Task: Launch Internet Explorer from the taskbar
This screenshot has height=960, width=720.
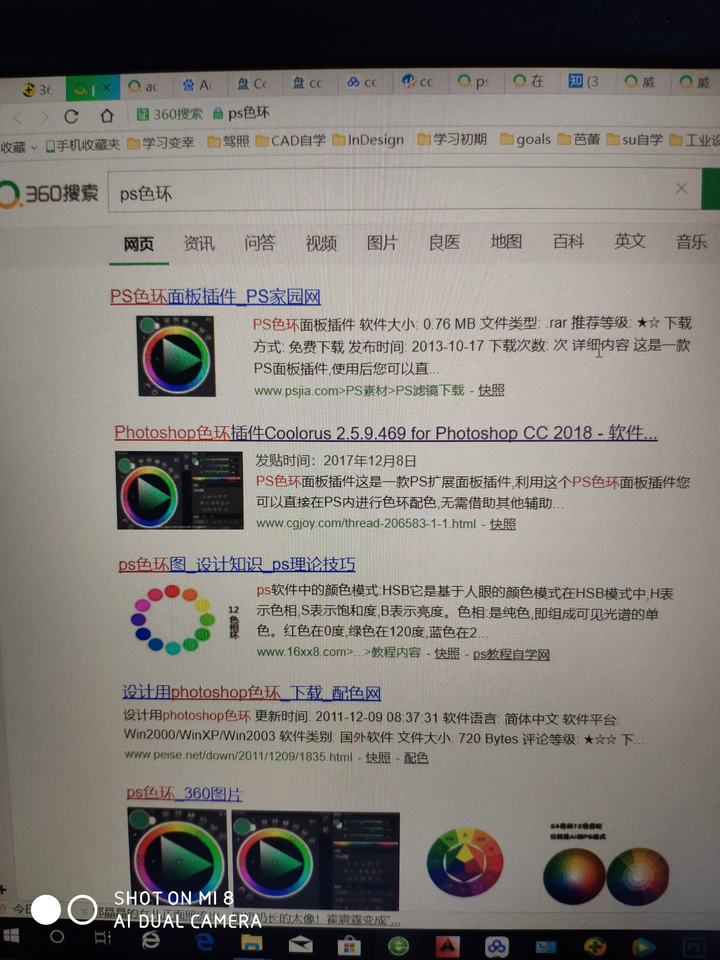Action: click(151, 940)
